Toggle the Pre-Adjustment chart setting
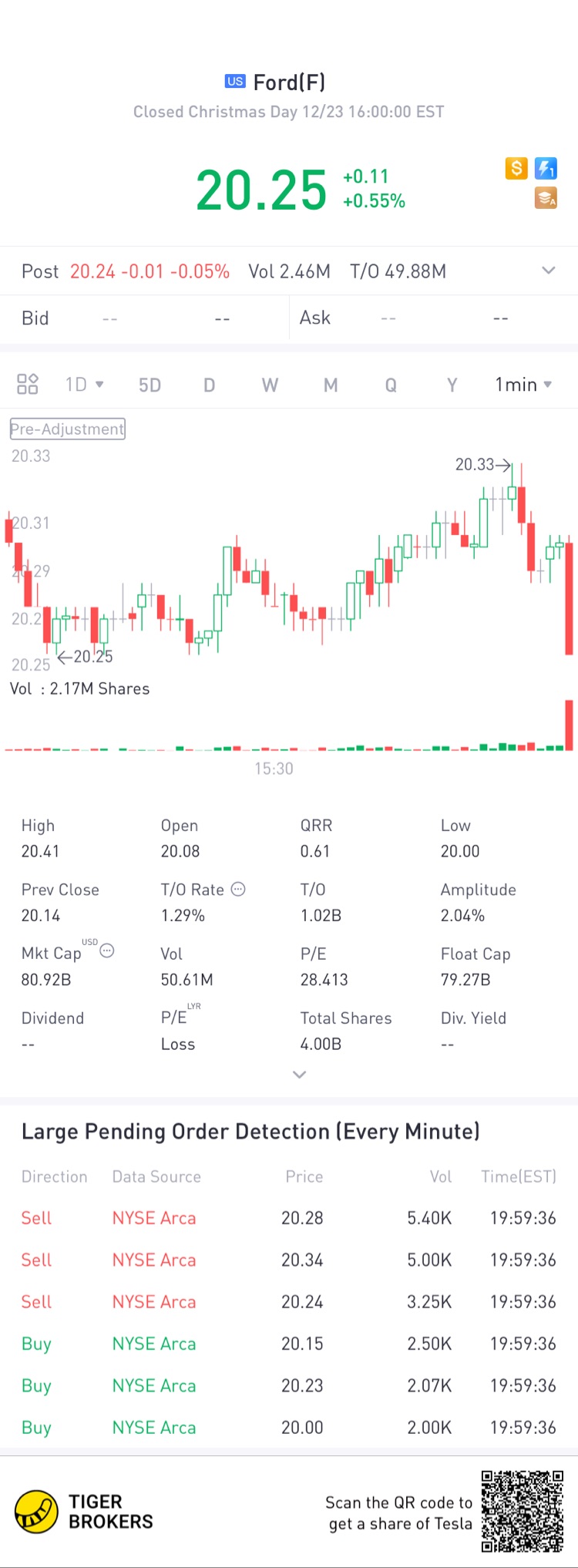578x1568 pixels. (68, 429)
